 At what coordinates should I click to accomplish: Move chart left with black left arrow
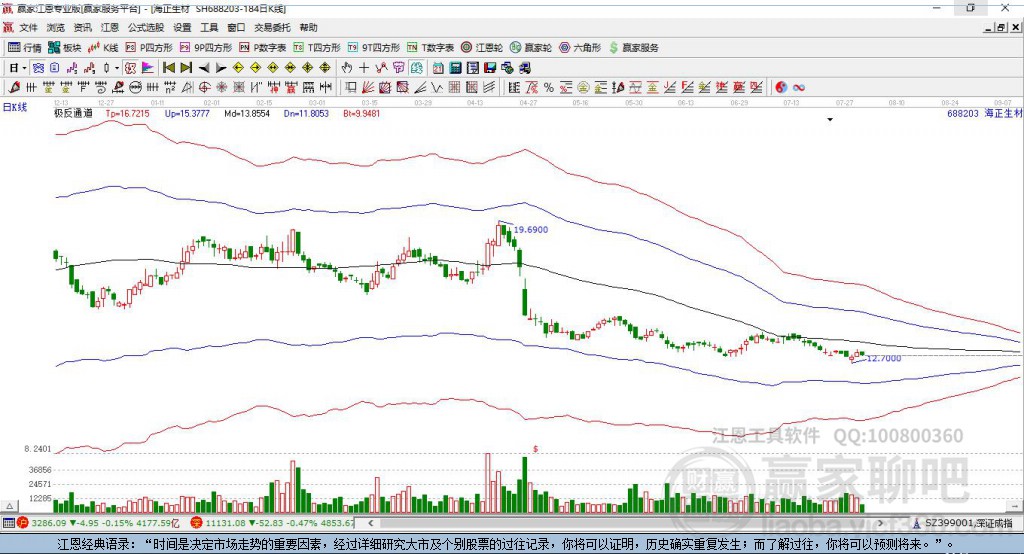coord(204,68)
